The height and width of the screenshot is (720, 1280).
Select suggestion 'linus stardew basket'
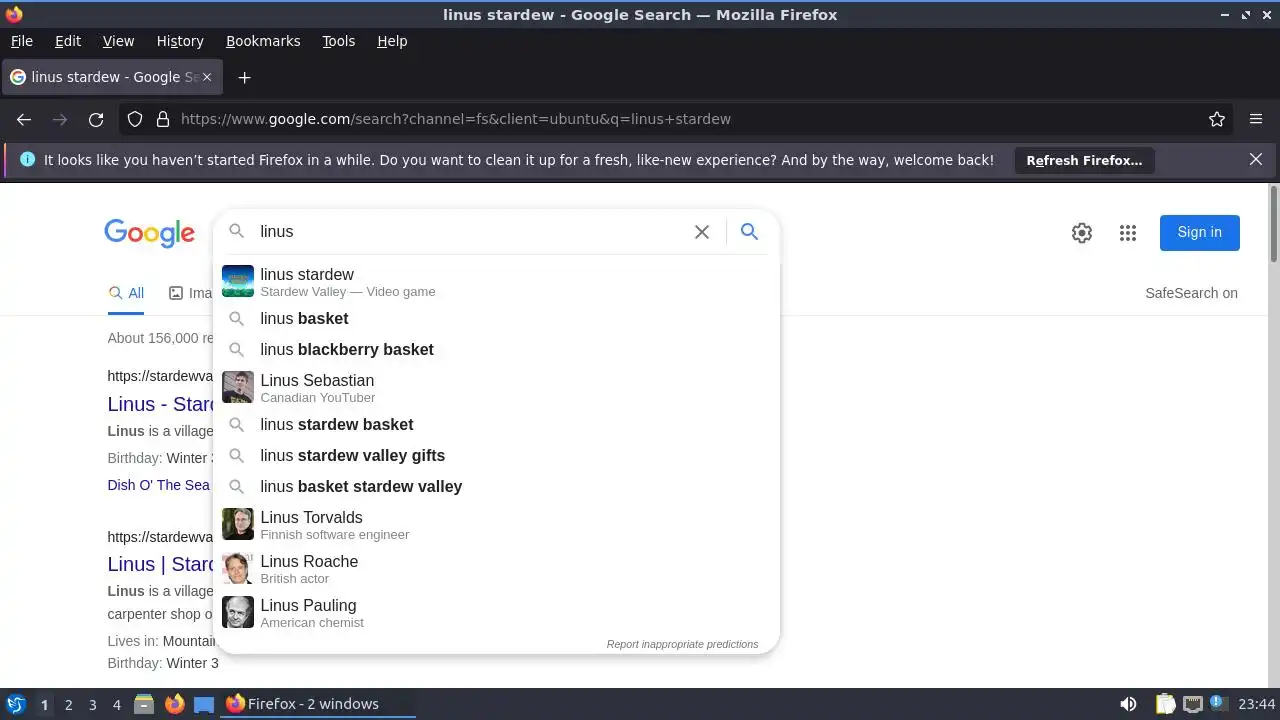[496, 424]
